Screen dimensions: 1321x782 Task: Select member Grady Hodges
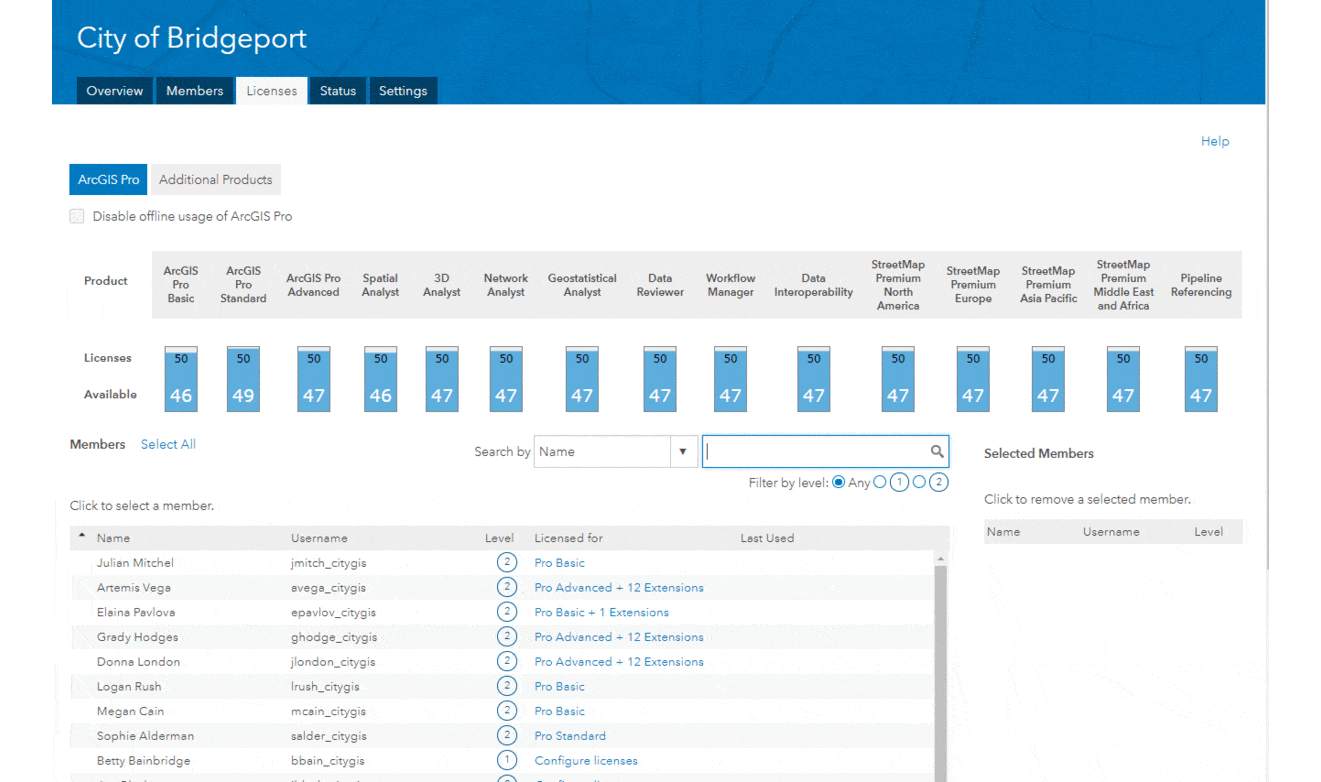tap(137, 637)
